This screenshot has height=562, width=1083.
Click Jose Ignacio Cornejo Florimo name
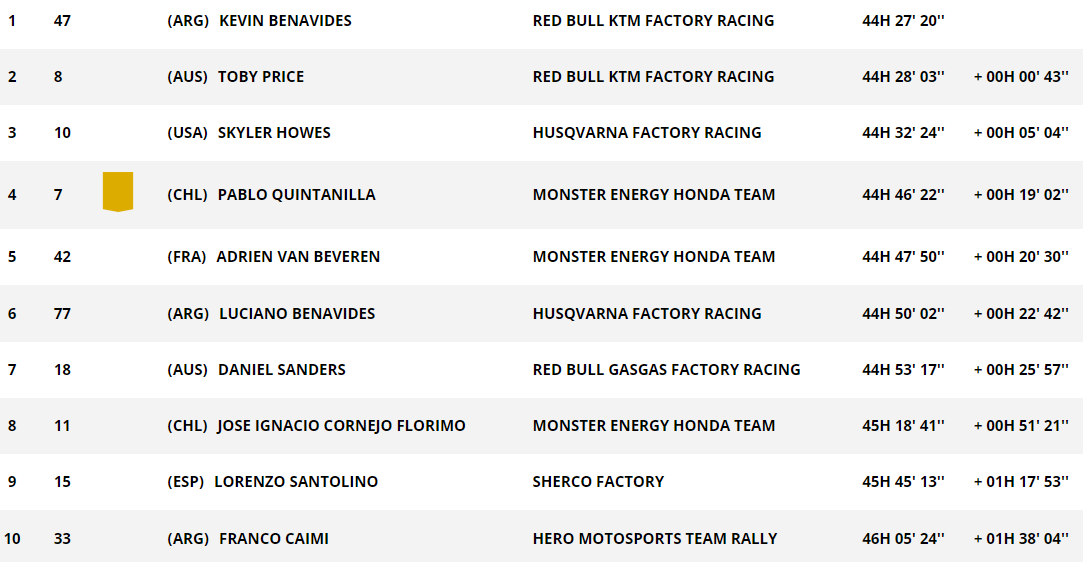341,425
